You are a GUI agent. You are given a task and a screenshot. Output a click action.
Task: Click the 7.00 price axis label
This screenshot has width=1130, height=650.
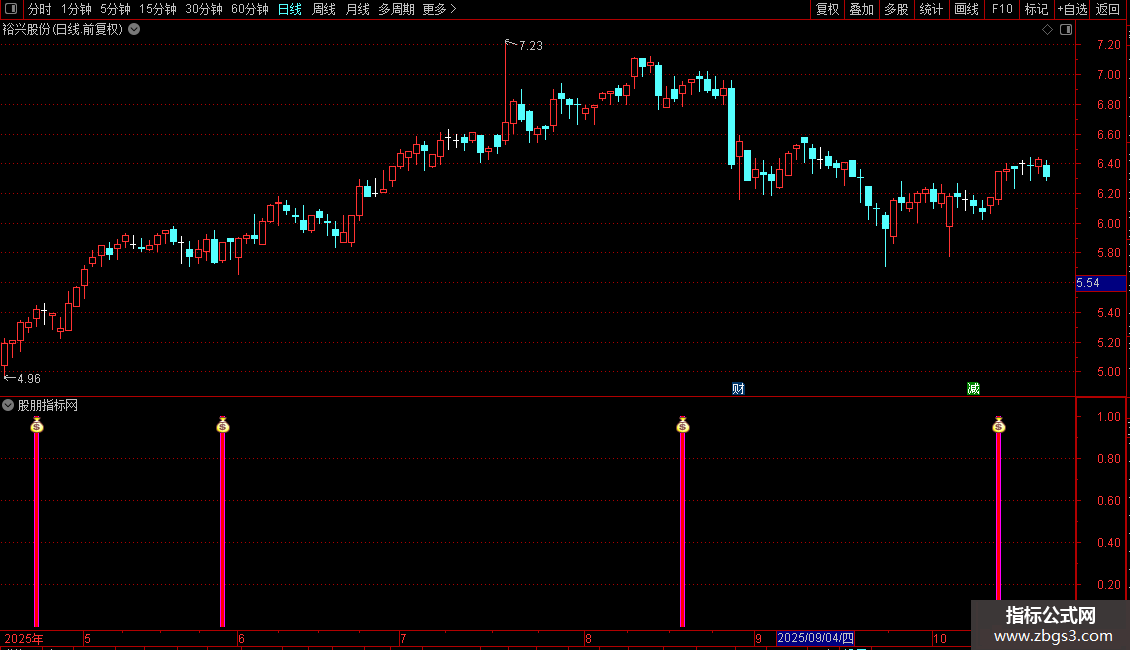(1108, 75)
